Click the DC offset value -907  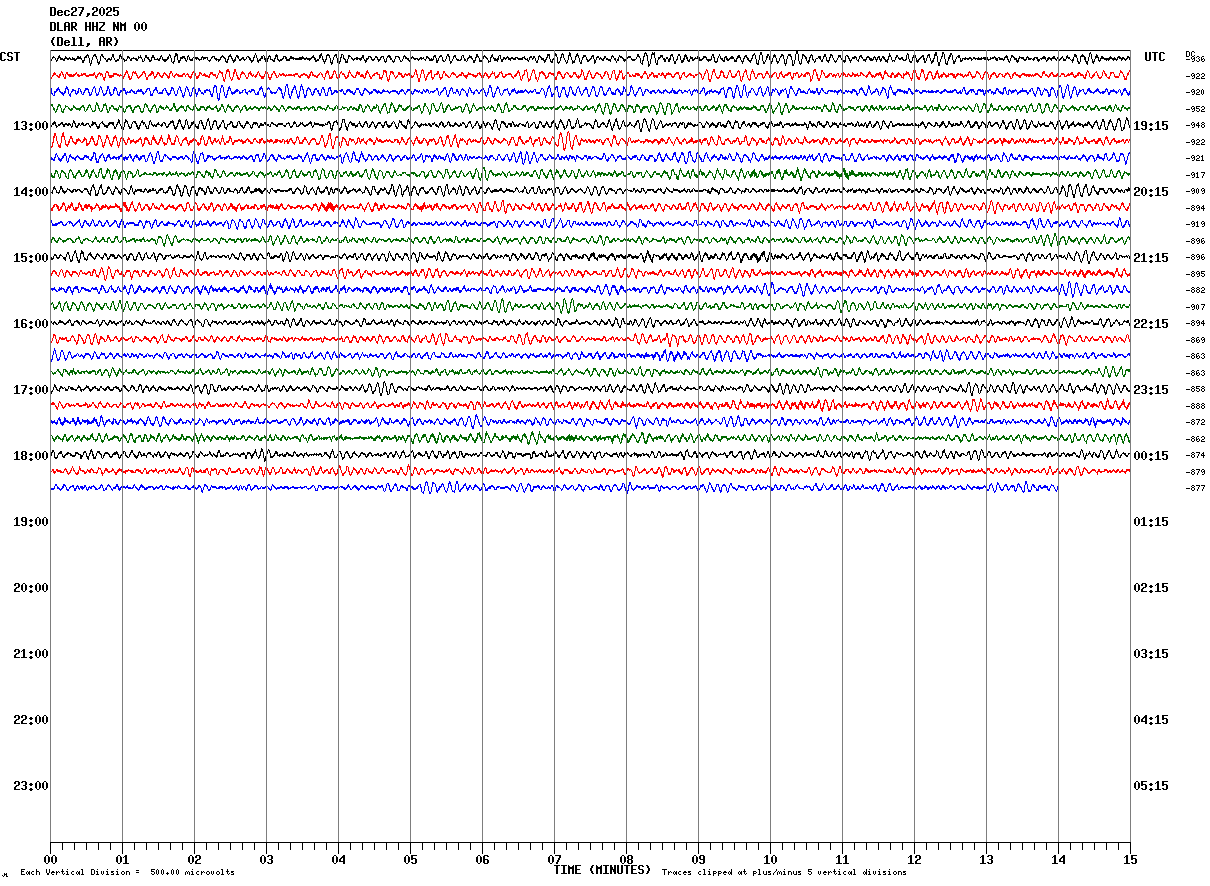click(1195, 307)
